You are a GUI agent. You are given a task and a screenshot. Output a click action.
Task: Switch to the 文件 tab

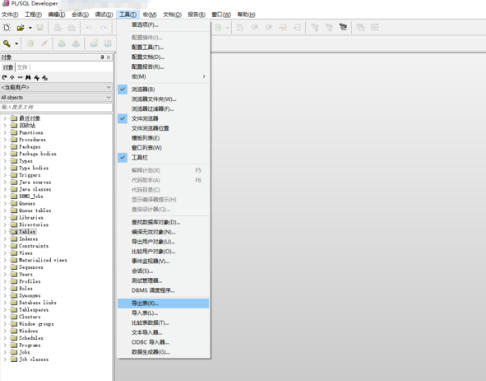pos(22,67)
